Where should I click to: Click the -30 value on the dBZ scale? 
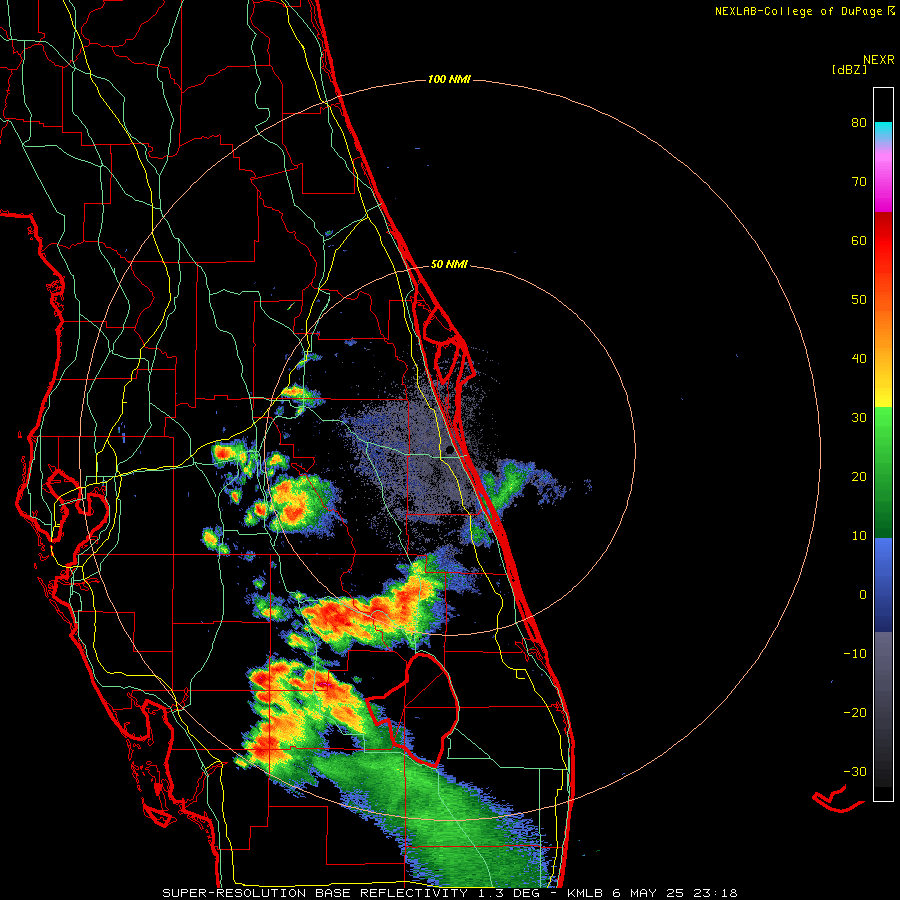(x=855, y=772)
